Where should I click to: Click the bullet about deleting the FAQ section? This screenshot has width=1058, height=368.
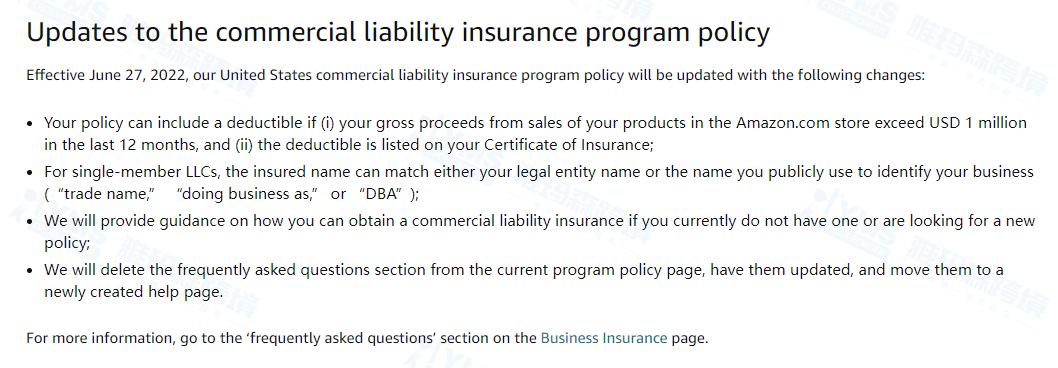pos(524,280)
